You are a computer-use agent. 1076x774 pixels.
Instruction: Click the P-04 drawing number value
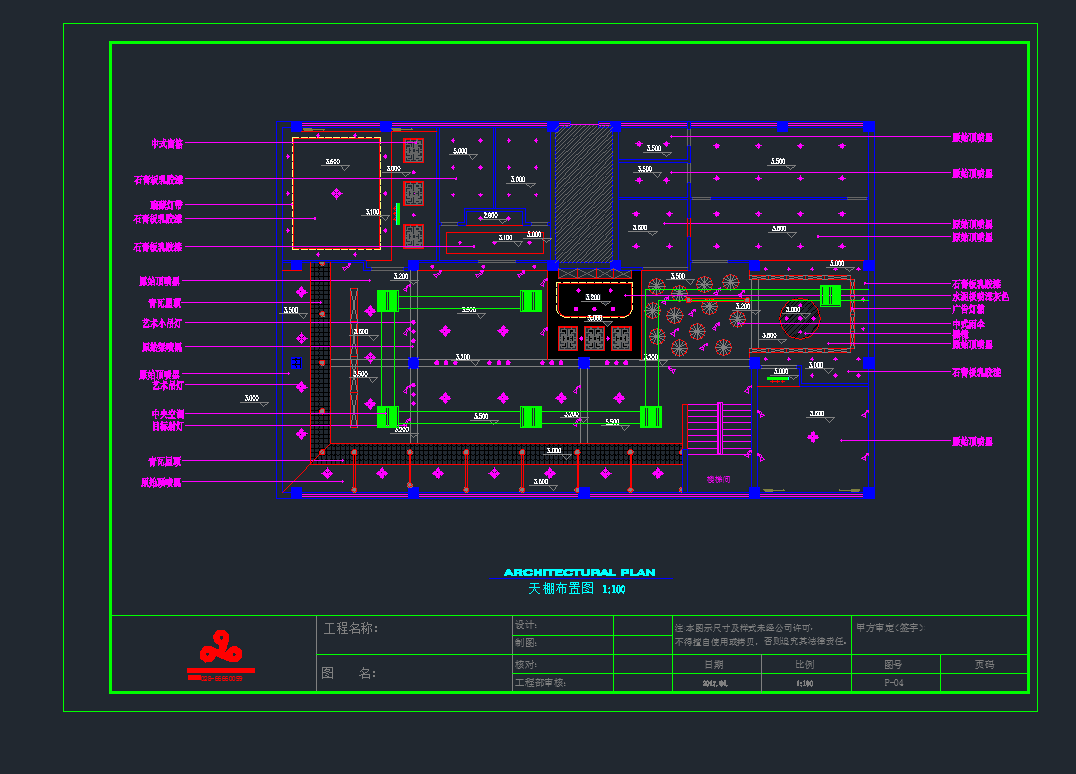(x=894, y=683)
